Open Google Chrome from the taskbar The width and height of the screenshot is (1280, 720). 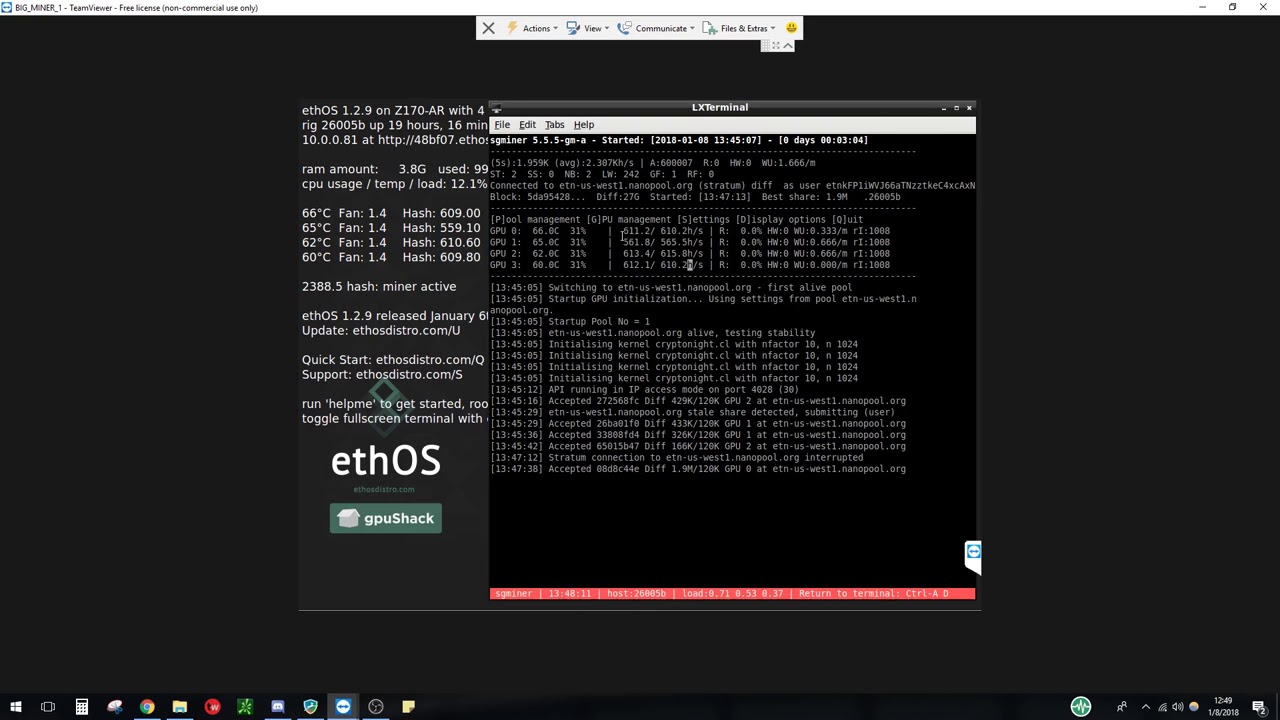coord(147,707)
